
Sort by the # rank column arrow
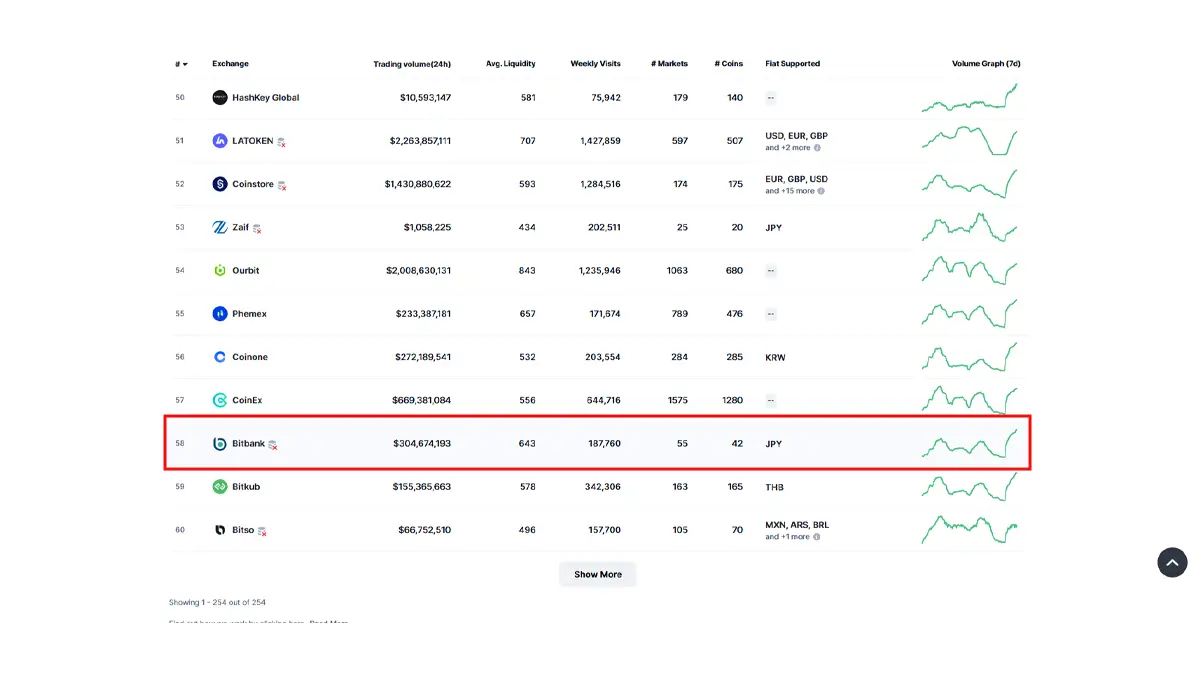184,64
